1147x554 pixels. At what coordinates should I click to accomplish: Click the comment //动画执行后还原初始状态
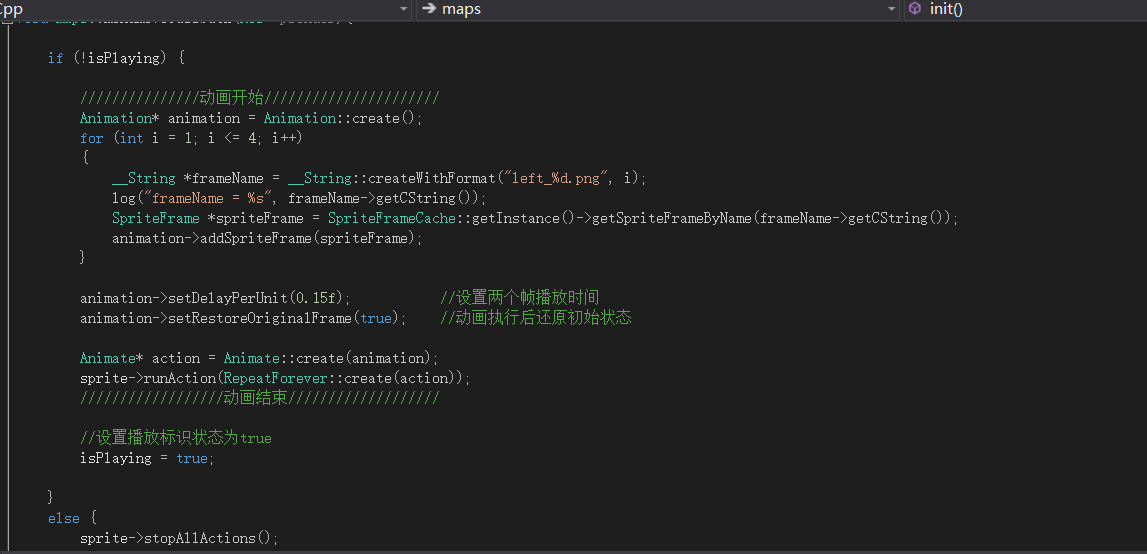click(536, 318)
